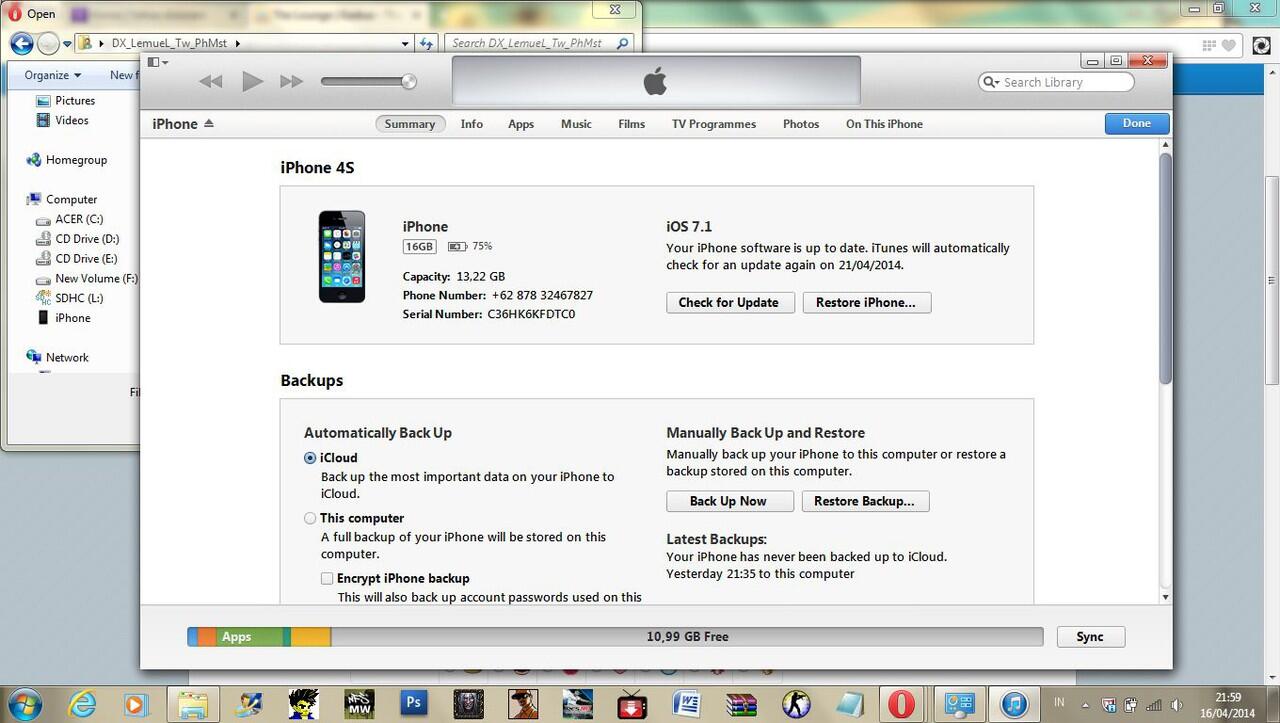Click the iPhone 4S device thumbnail
The image size is (1280, 723).
(342, 257)
